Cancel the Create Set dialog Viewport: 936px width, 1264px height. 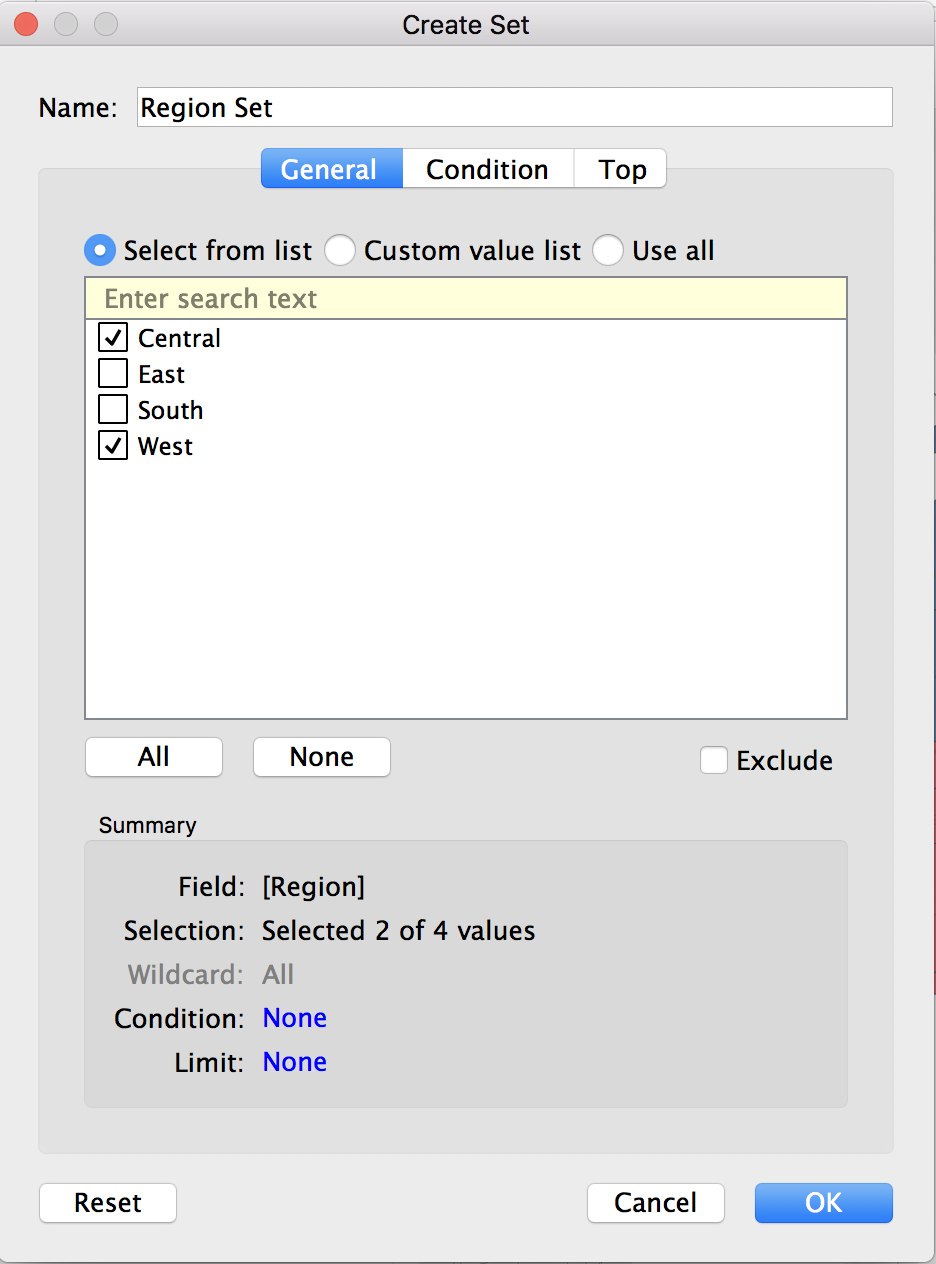point(655,1202)
